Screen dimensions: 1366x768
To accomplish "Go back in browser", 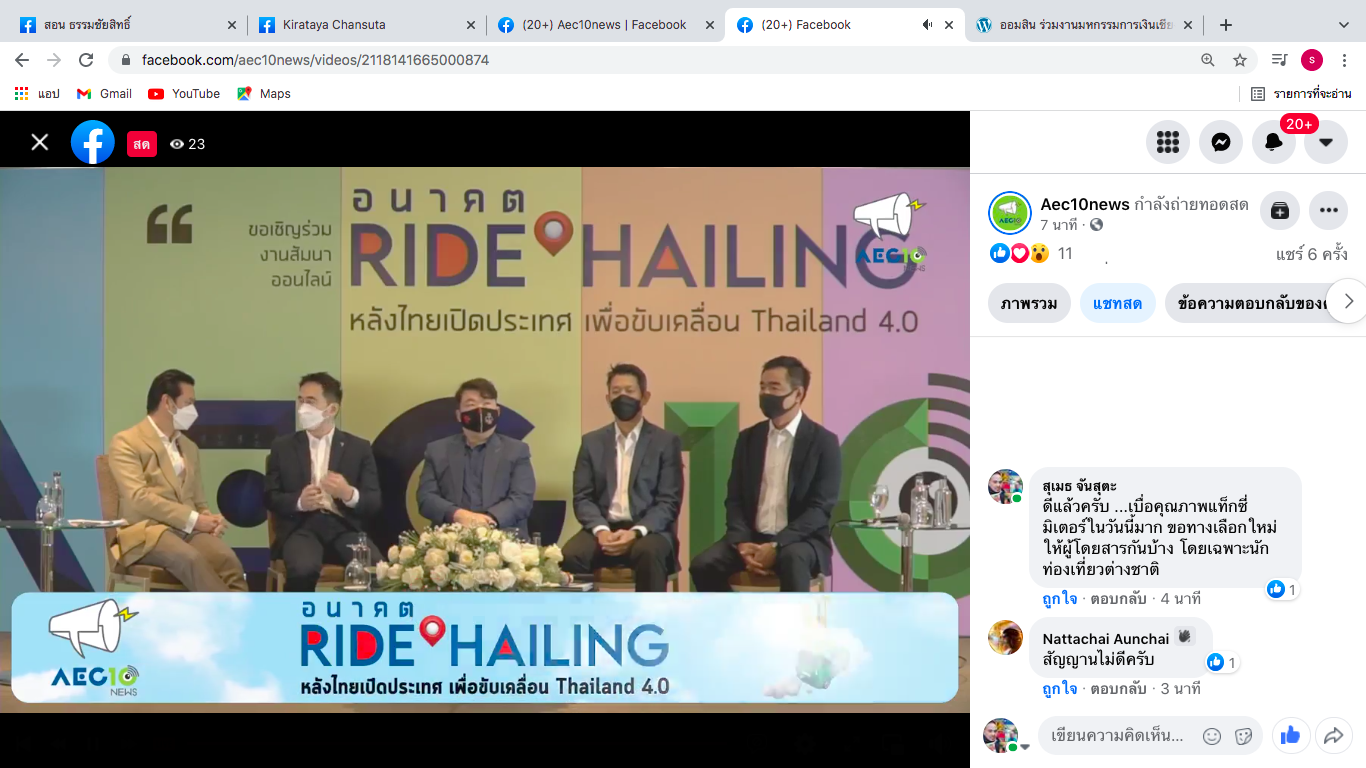I will (22, 60).
